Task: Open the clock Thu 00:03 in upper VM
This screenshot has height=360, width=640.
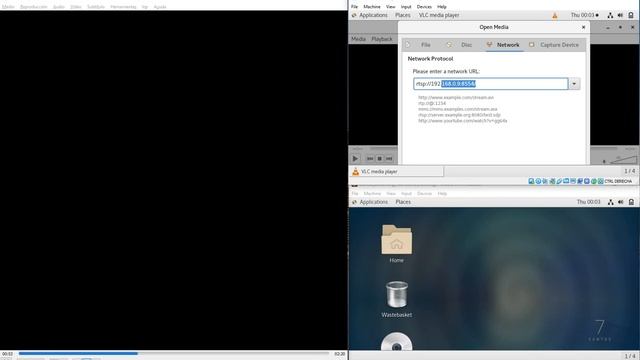Action: (584, 15)
